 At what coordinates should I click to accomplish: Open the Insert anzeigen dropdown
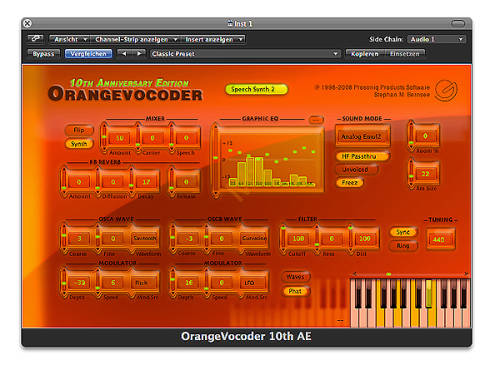pos(212,39)
